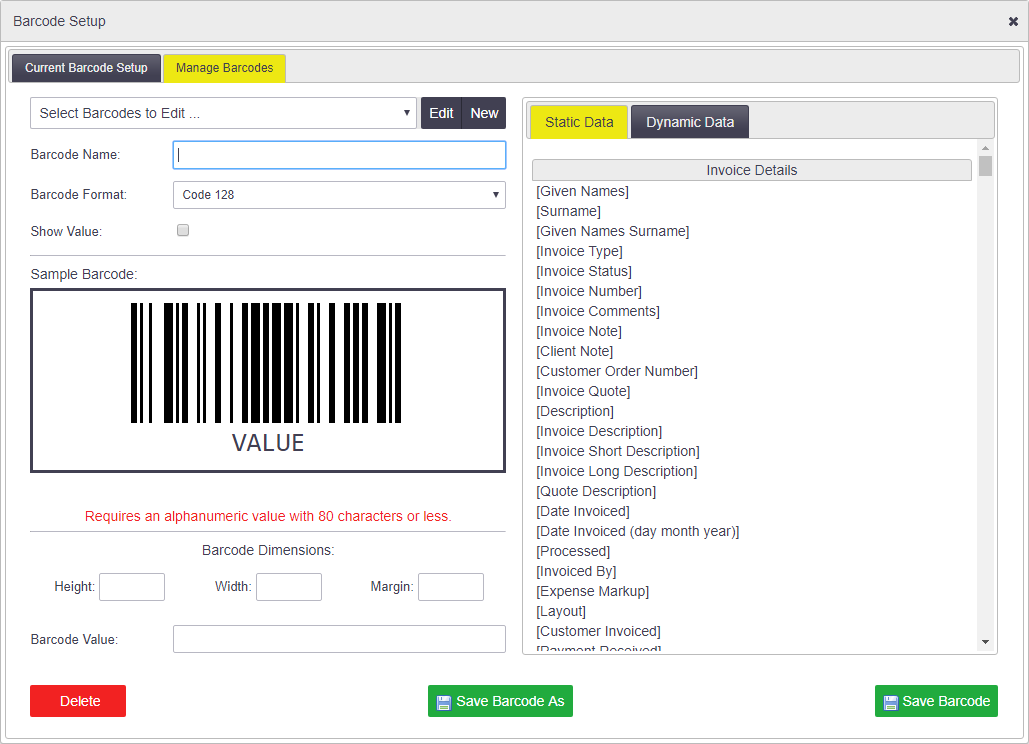Click the red Delete button
This screenshot has height=744, width=1029.
[78, 701]
